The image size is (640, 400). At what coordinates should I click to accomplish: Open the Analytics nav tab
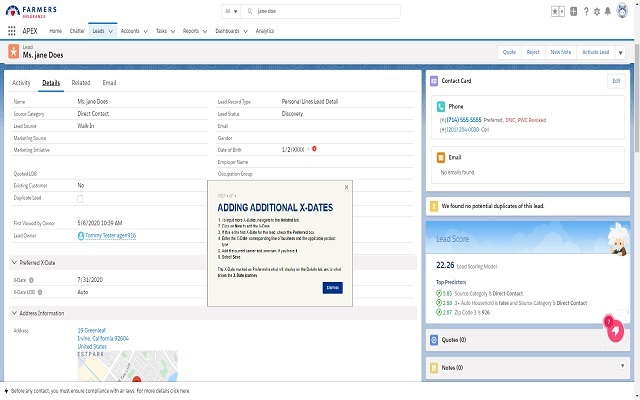pos(265,31)
